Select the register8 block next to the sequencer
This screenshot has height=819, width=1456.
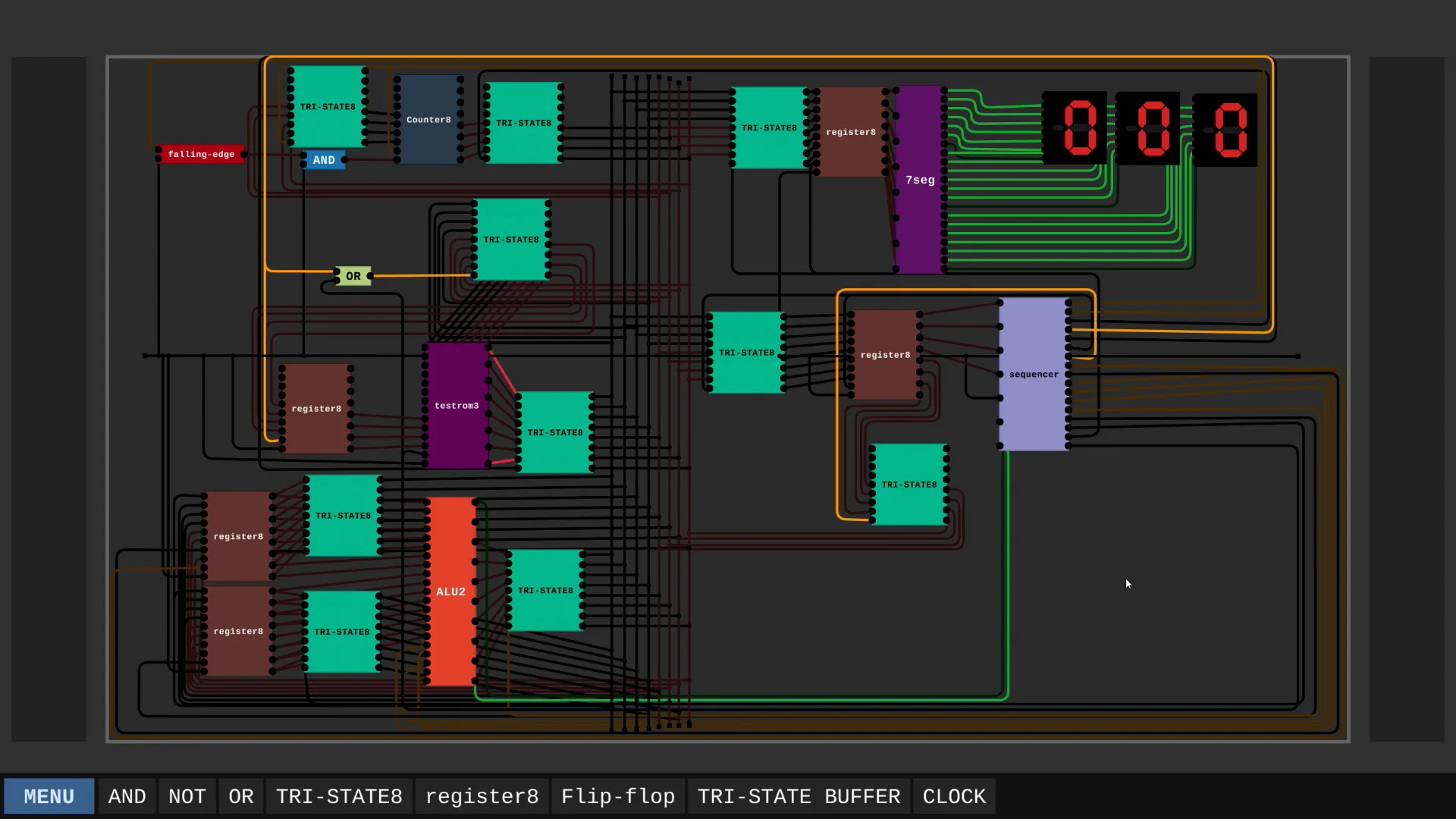pos(885,354)
